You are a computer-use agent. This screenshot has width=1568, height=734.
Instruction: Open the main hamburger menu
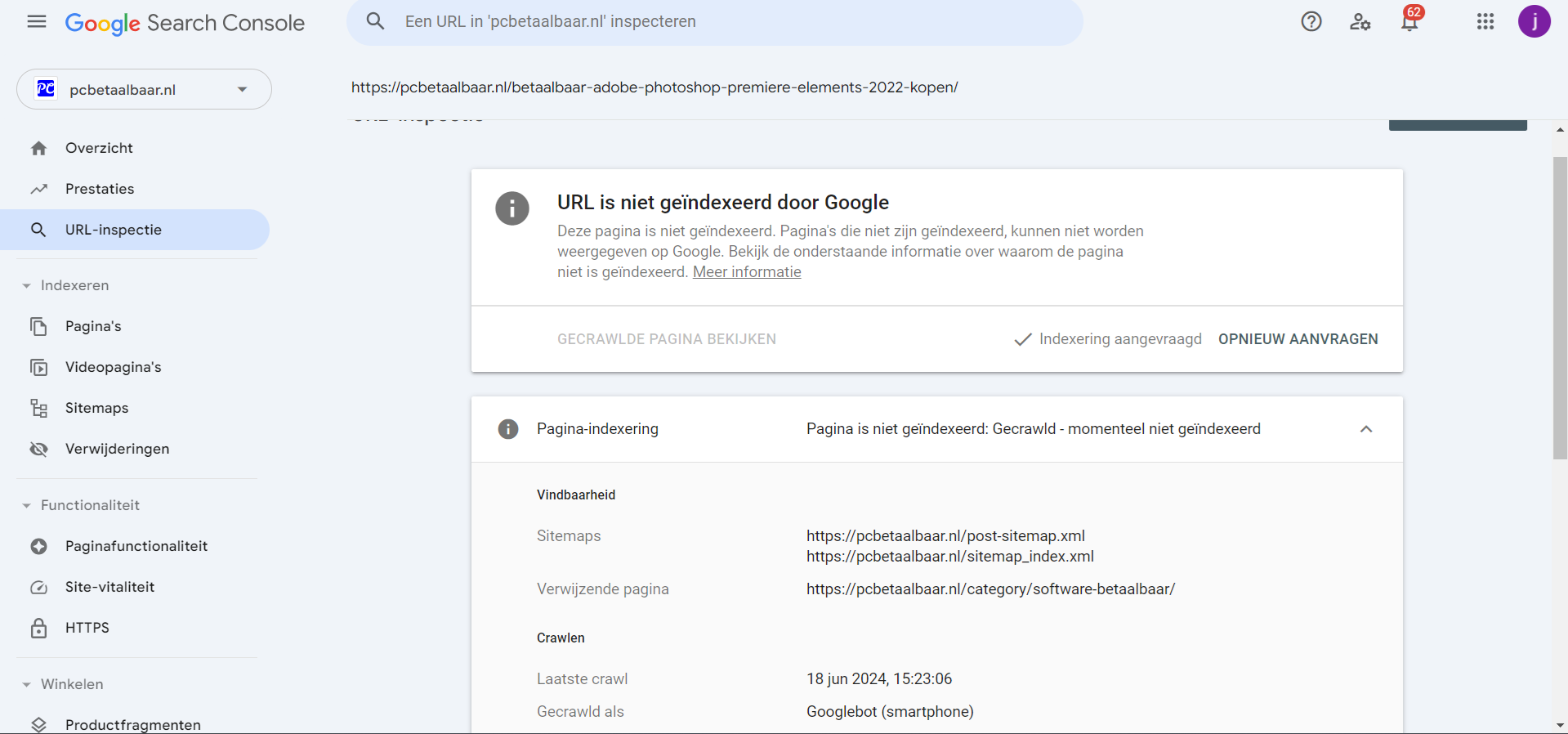37,21
